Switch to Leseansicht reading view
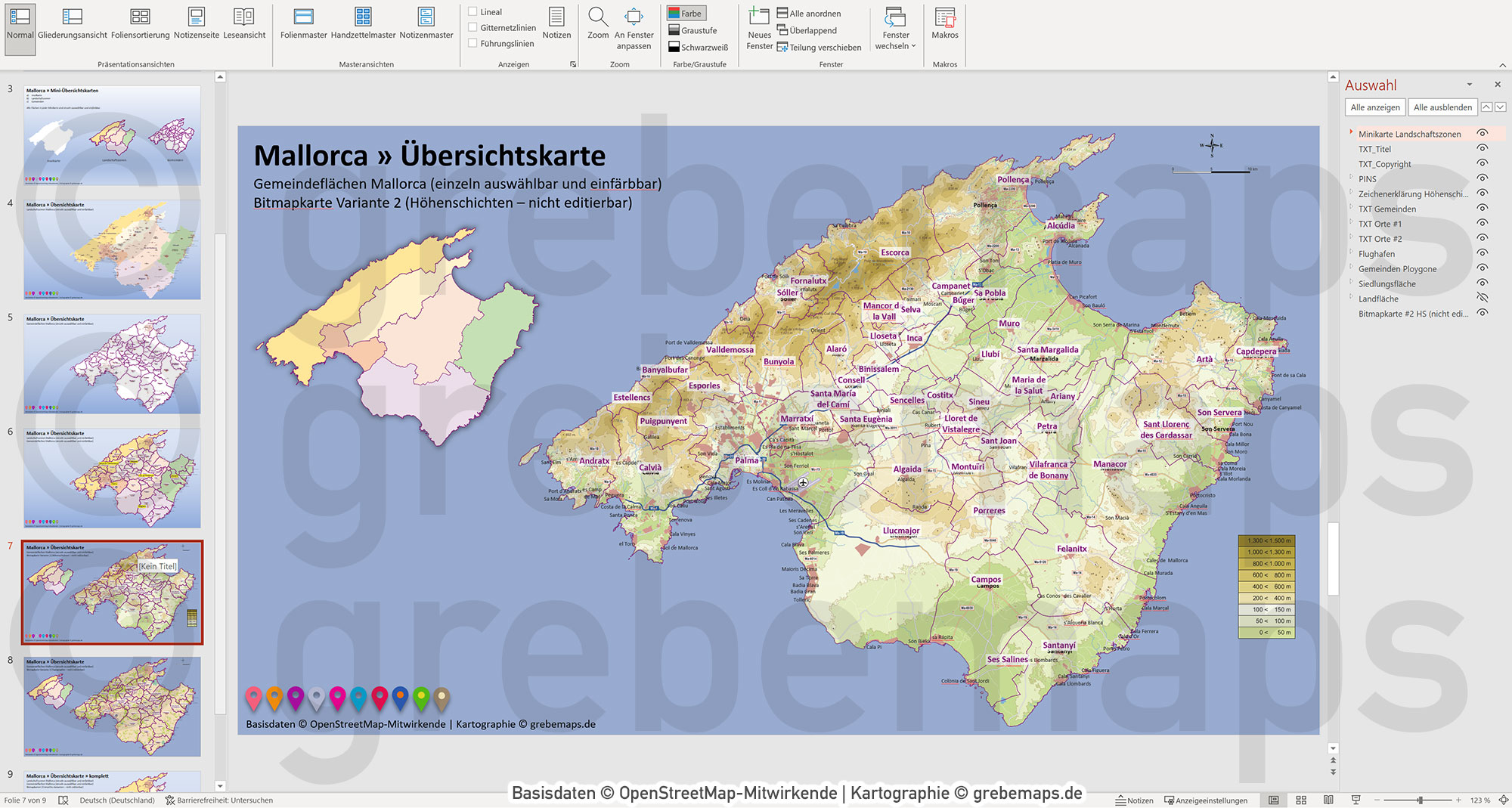This screenshot has height=808, width=1512. tap(244, 25)
